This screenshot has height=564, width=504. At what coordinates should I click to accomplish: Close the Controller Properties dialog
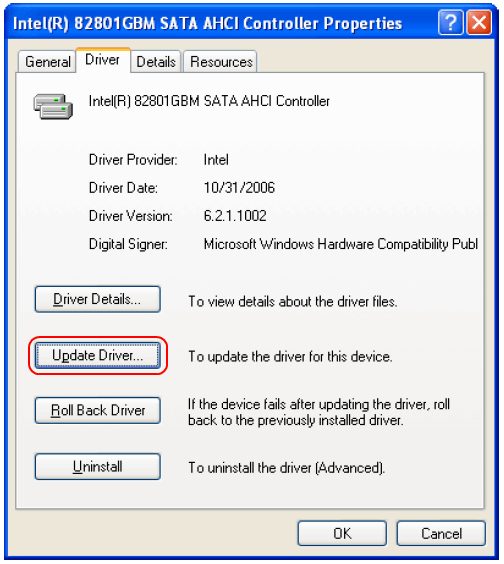(x=479, y=22)
